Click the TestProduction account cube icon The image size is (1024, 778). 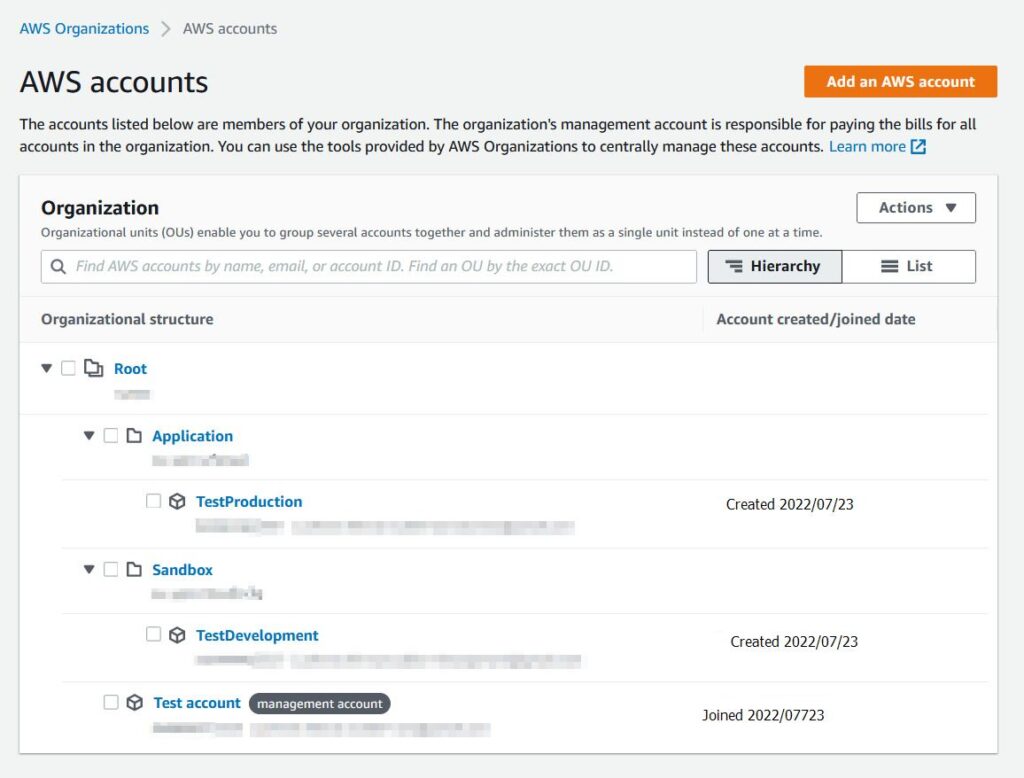177,501
